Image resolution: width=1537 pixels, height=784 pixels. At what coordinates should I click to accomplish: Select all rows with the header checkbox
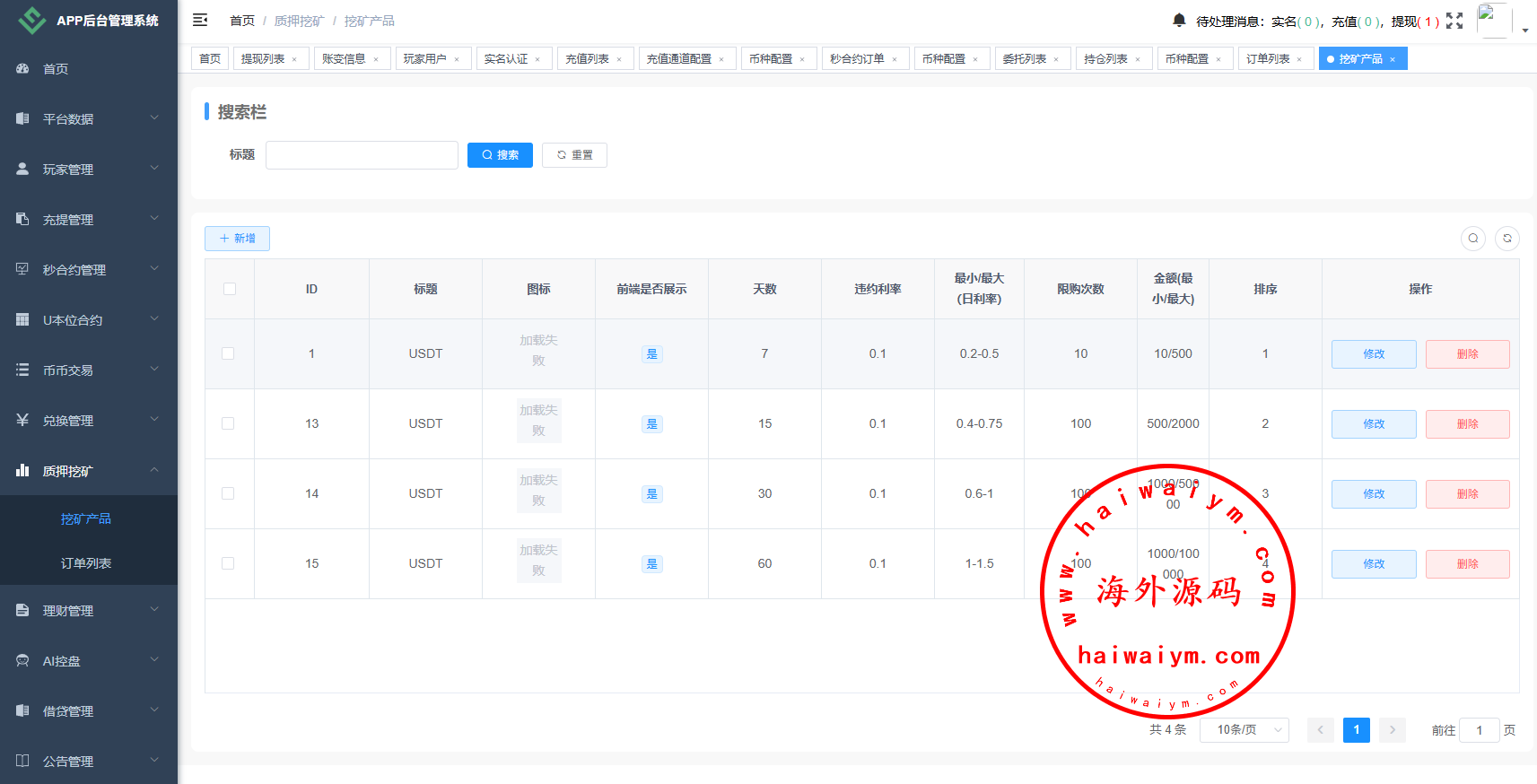[230, 289]
